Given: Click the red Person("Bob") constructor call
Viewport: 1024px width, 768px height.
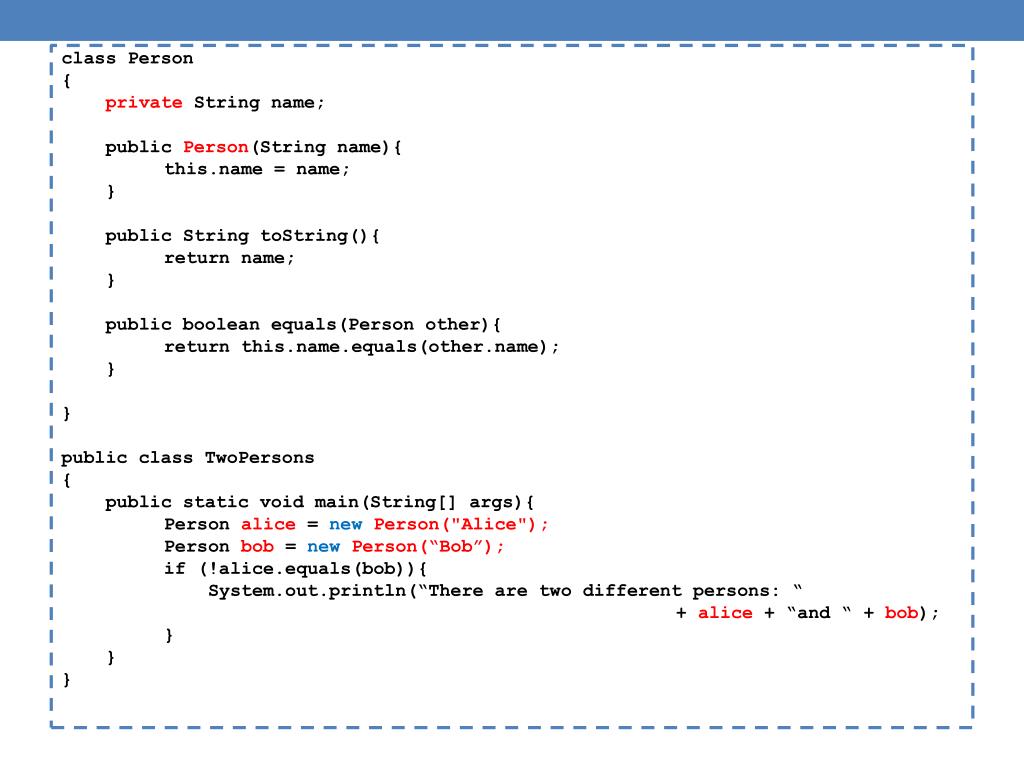Looking at the screenshot, I should [428, 547].
